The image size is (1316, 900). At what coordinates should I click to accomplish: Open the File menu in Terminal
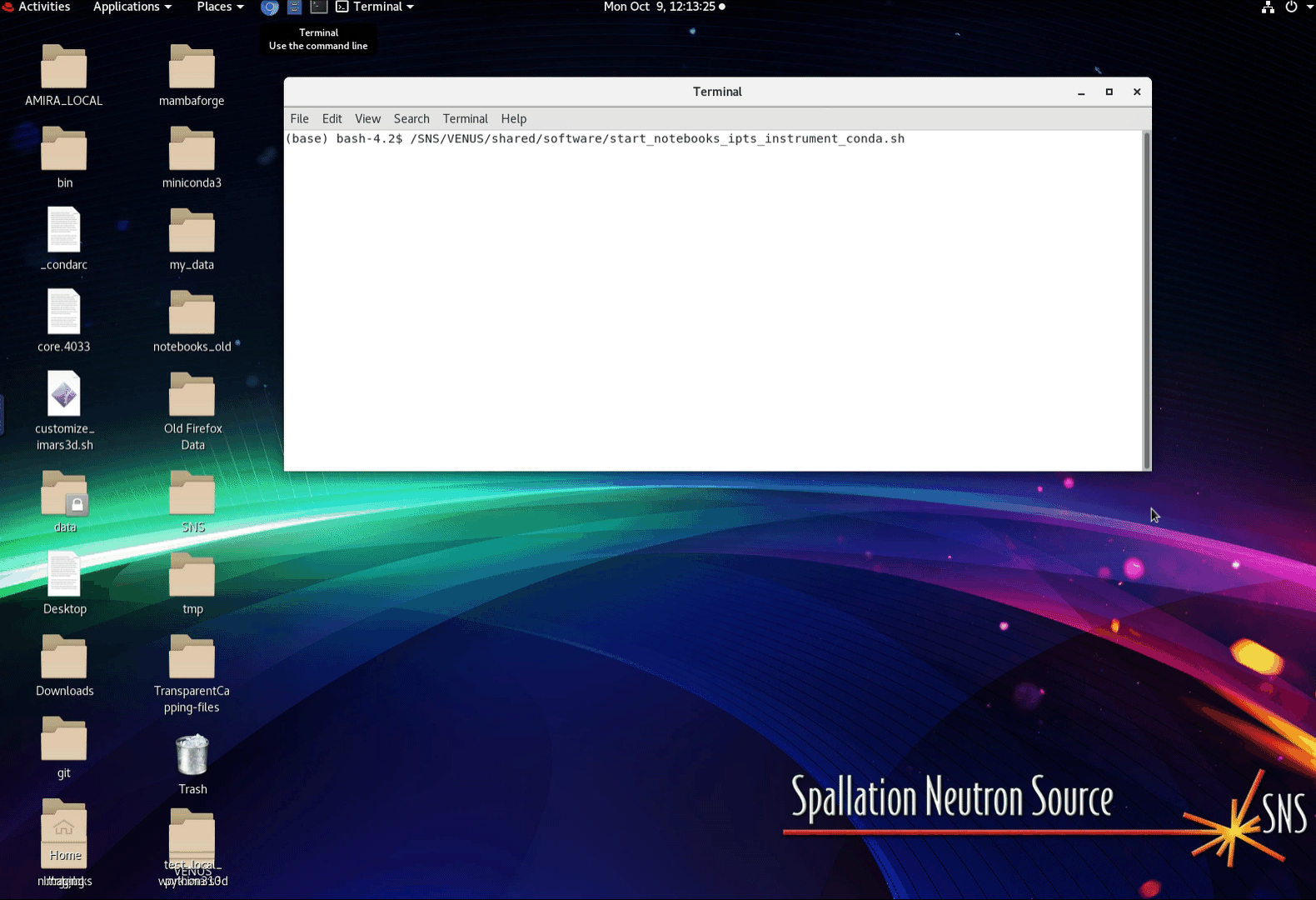coord(299,119)
